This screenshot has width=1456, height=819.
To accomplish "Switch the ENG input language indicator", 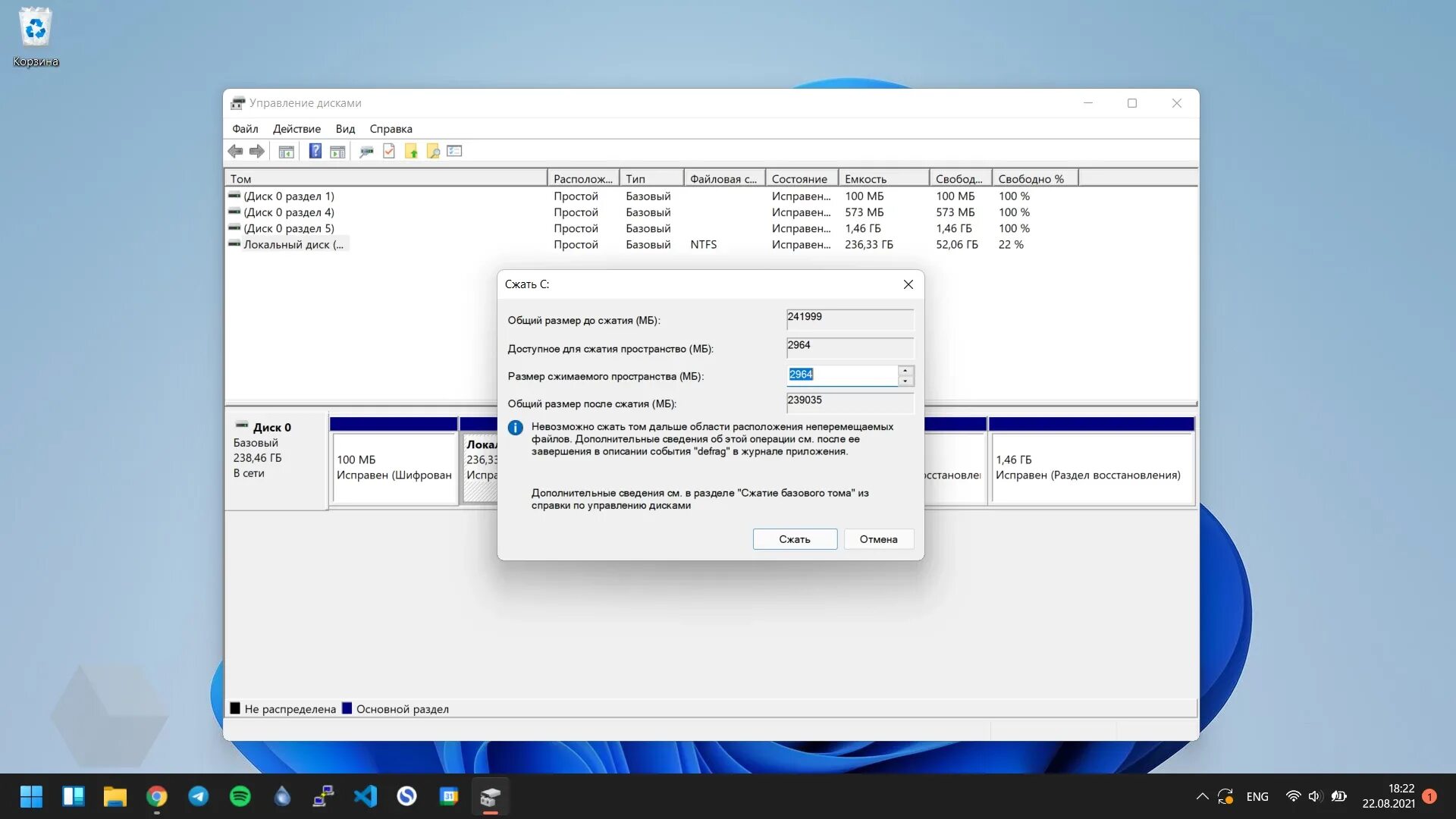I will click(1257, 796).
